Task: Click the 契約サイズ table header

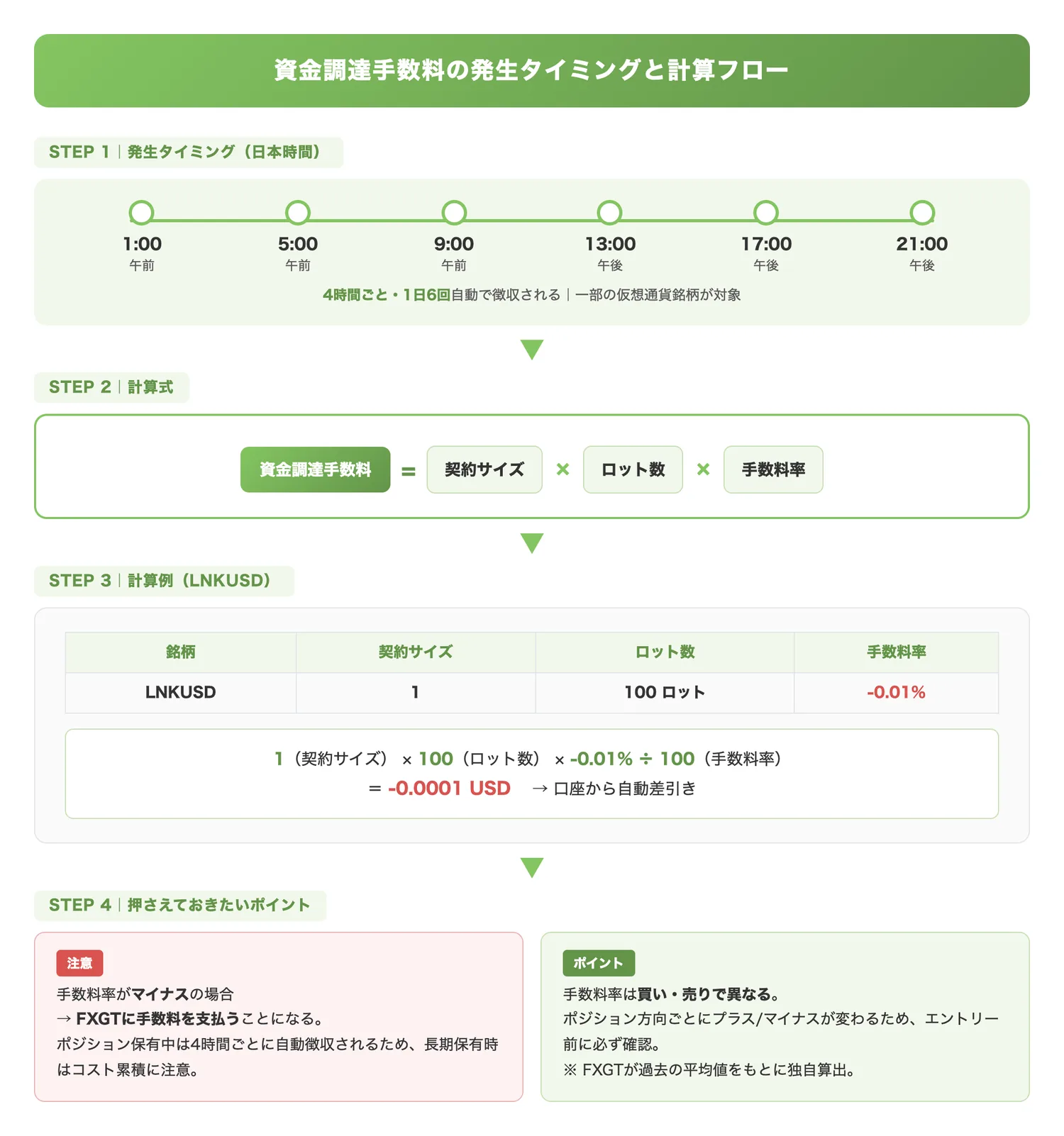Action: click(416, 652)
